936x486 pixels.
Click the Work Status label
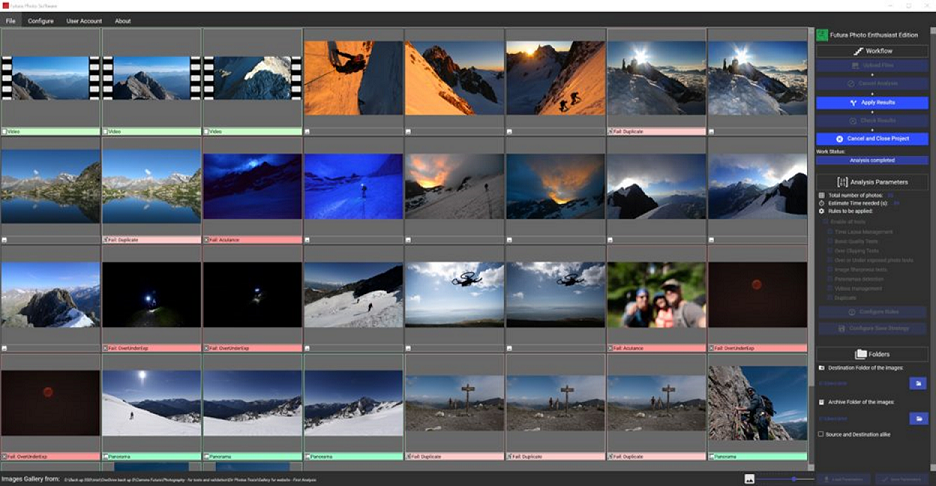click(x=829, y=152)
